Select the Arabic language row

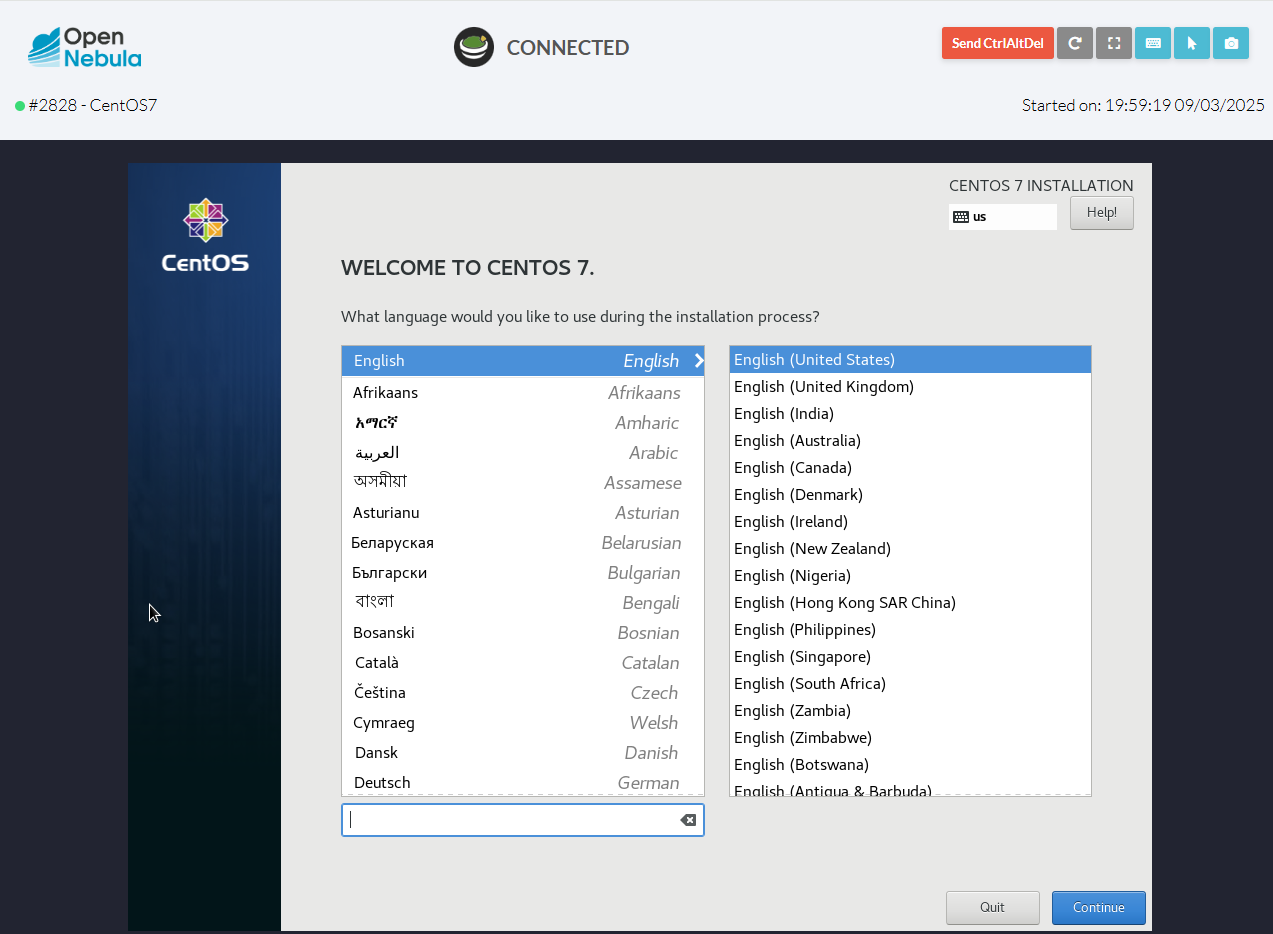coord(523,453)
